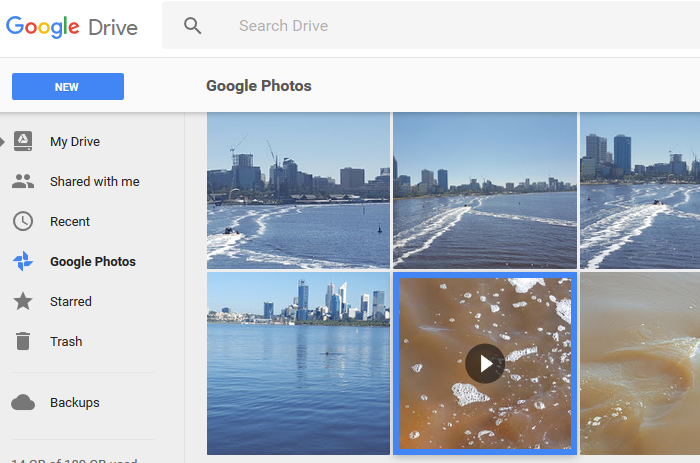Click the Google Photos pinwheel icon

[x=23, y=261]
